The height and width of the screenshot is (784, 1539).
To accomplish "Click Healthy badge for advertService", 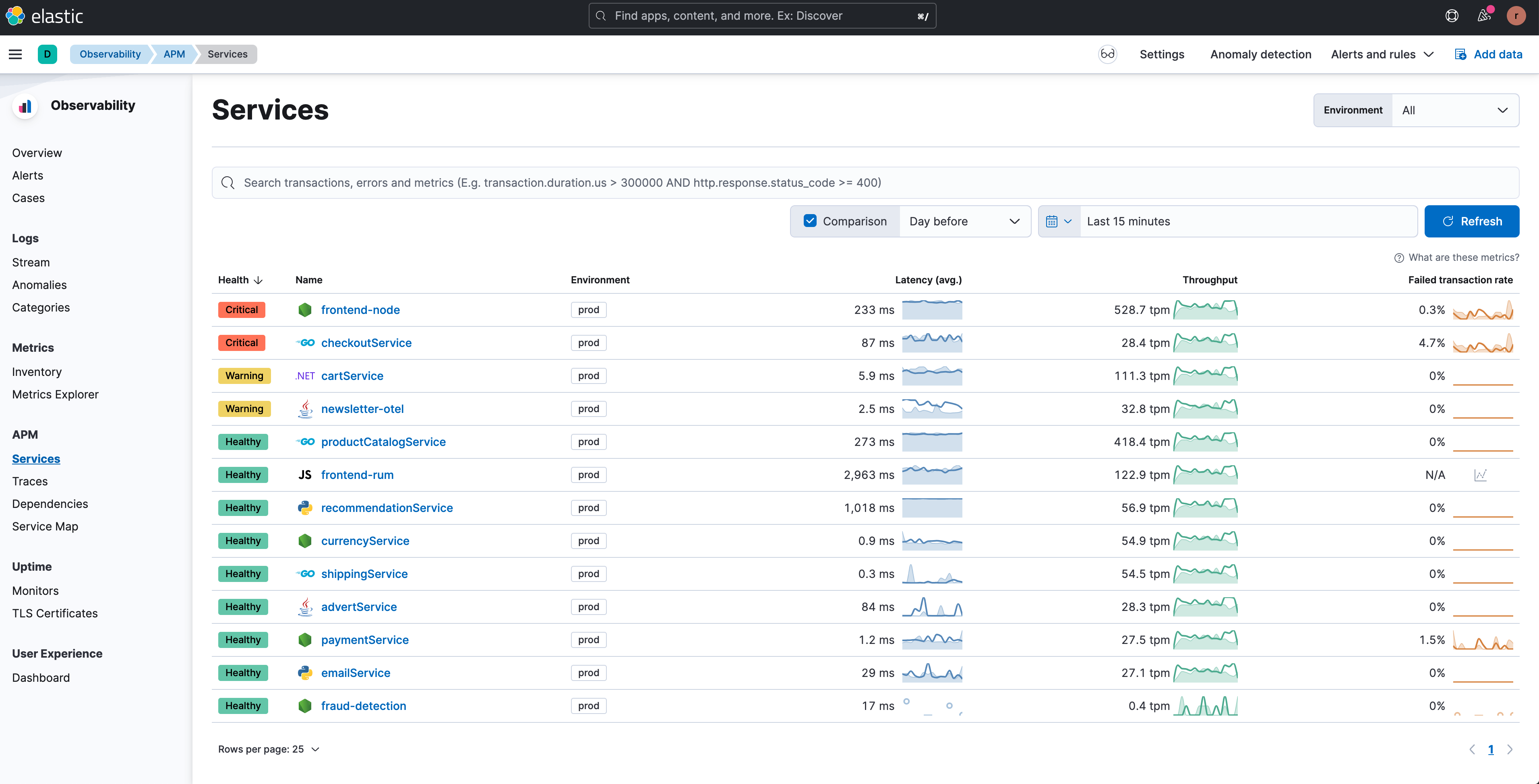I will 243,607.
